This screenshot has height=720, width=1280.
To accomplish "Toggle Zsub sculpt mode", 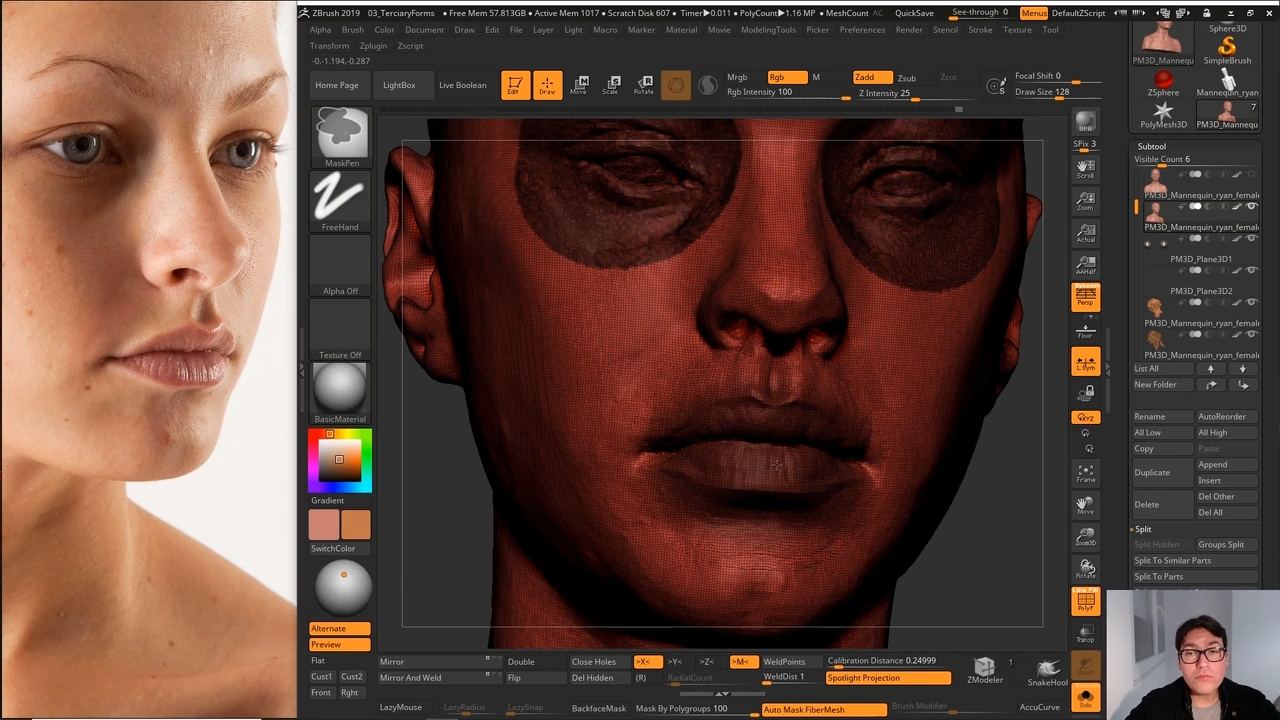I will [x=906, y=78].
